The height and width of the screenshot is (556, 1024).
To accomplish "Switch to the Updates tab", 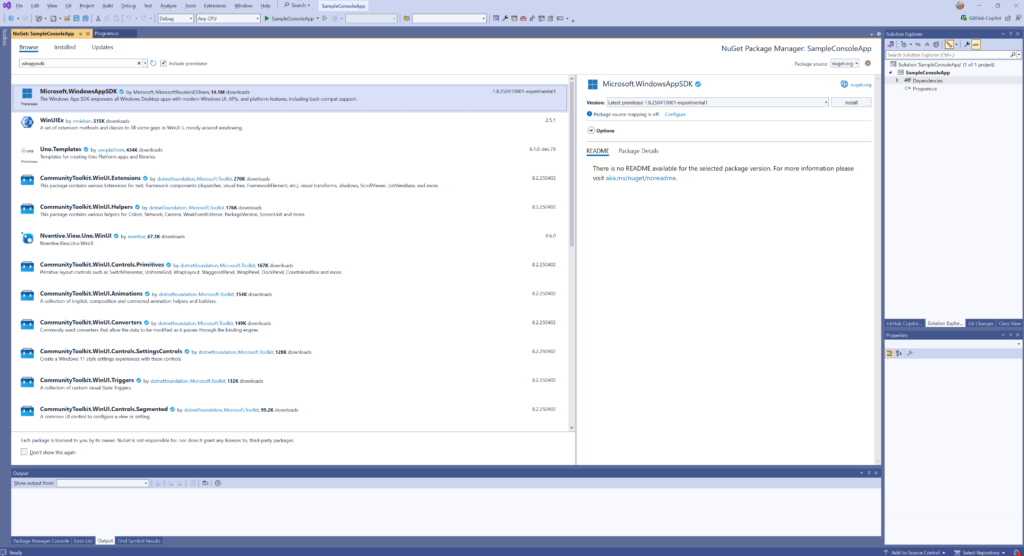I will 102,47.
